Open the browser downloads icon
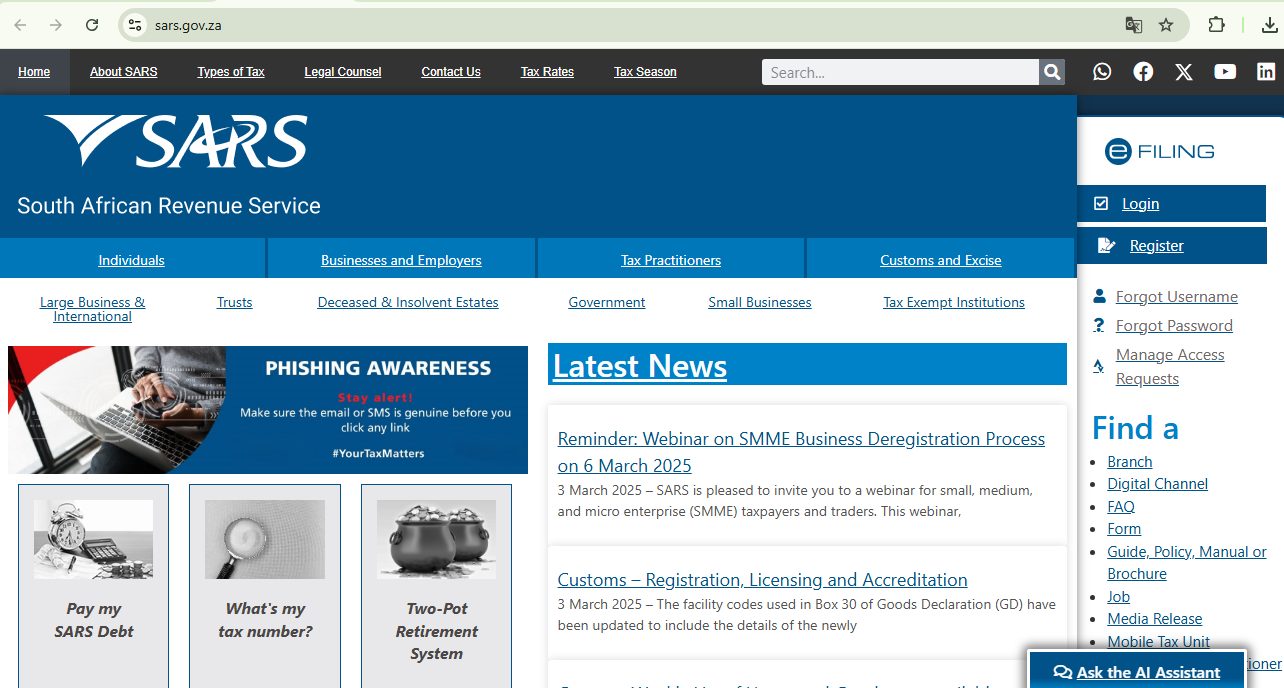This screenshot has width=1284, height=688. tap(1269, 25)
